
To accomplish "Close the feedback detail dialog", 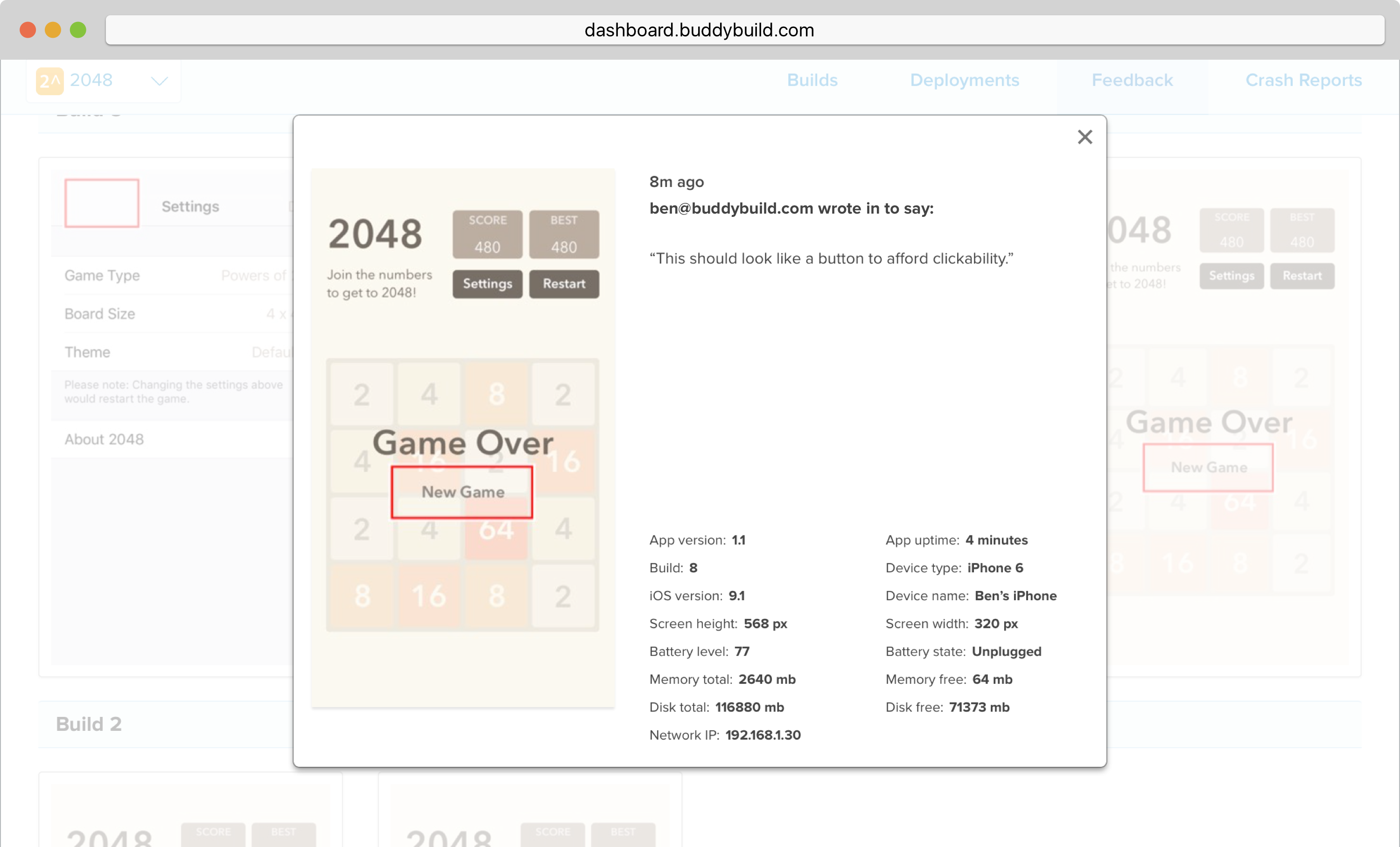I will click(1085, 137).
